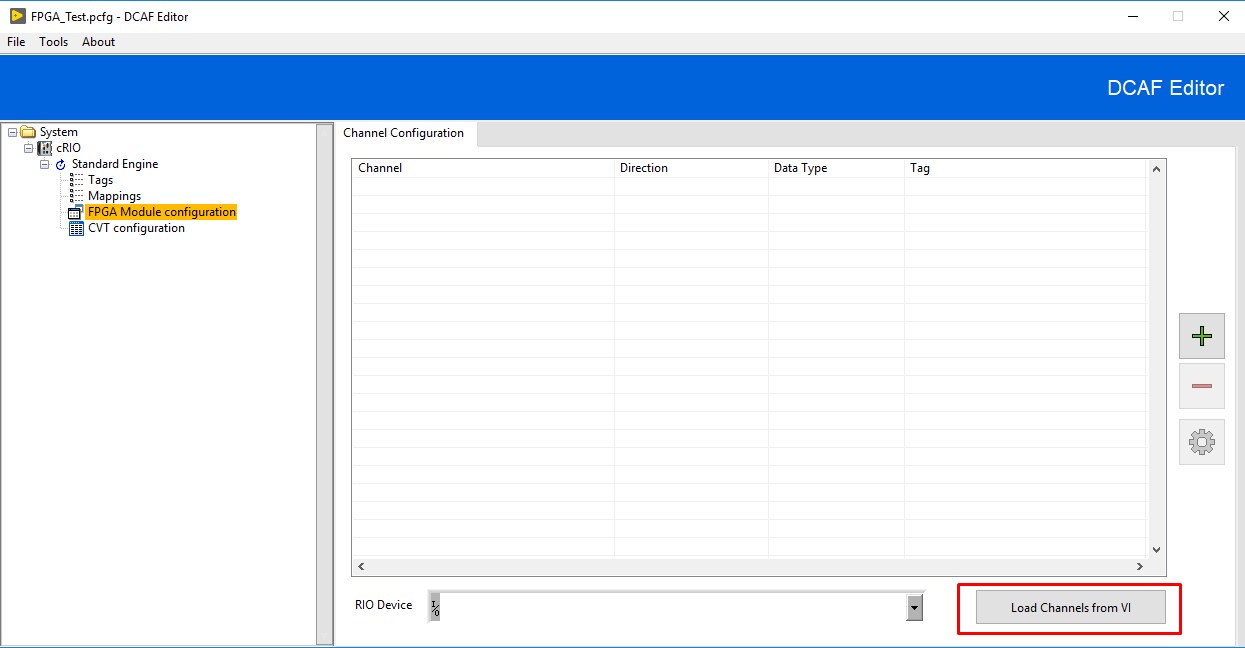Click inside the RIO Device input field
The image size is (1245, 648).
(673, 607)
